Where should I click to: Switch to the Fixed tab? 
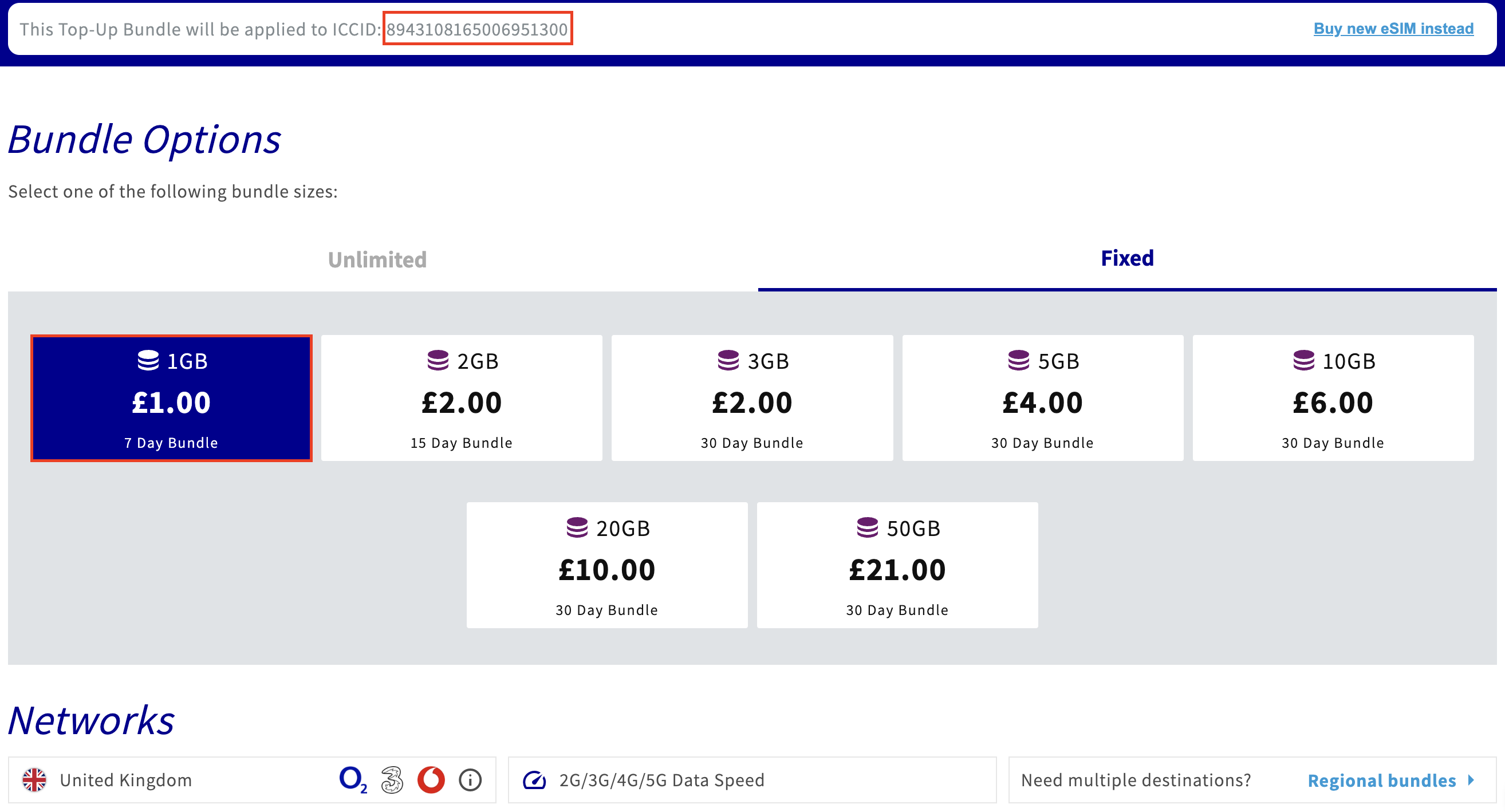[1126, 259]
